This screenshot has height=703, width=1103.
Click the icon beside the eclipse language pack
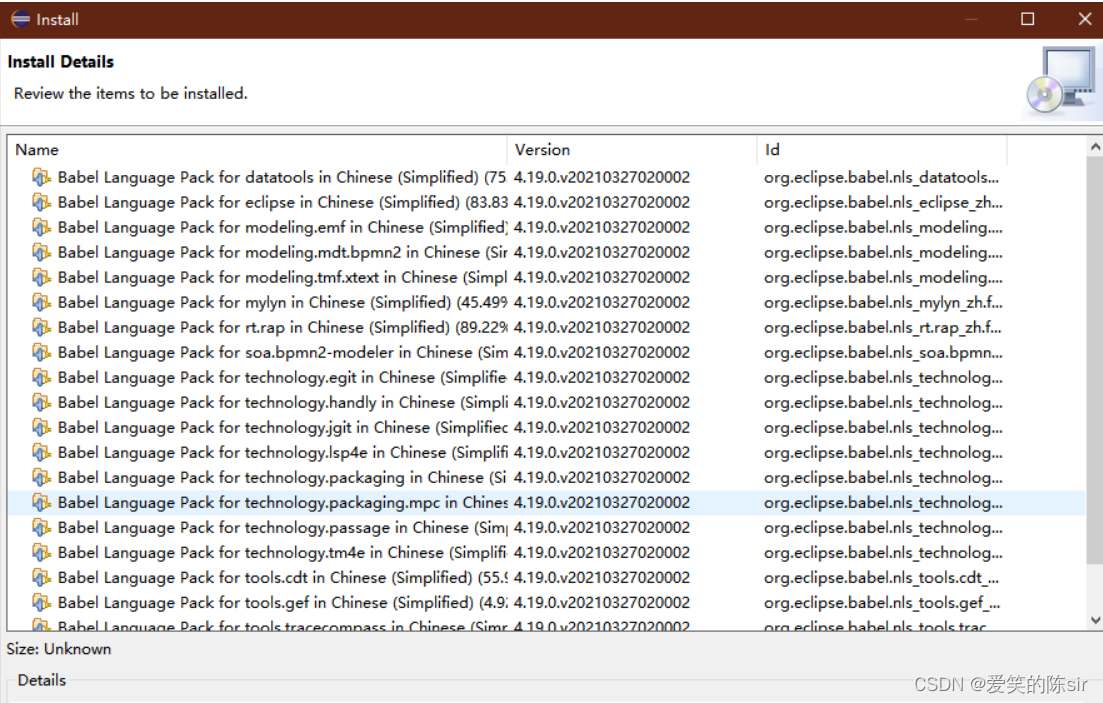42,203
